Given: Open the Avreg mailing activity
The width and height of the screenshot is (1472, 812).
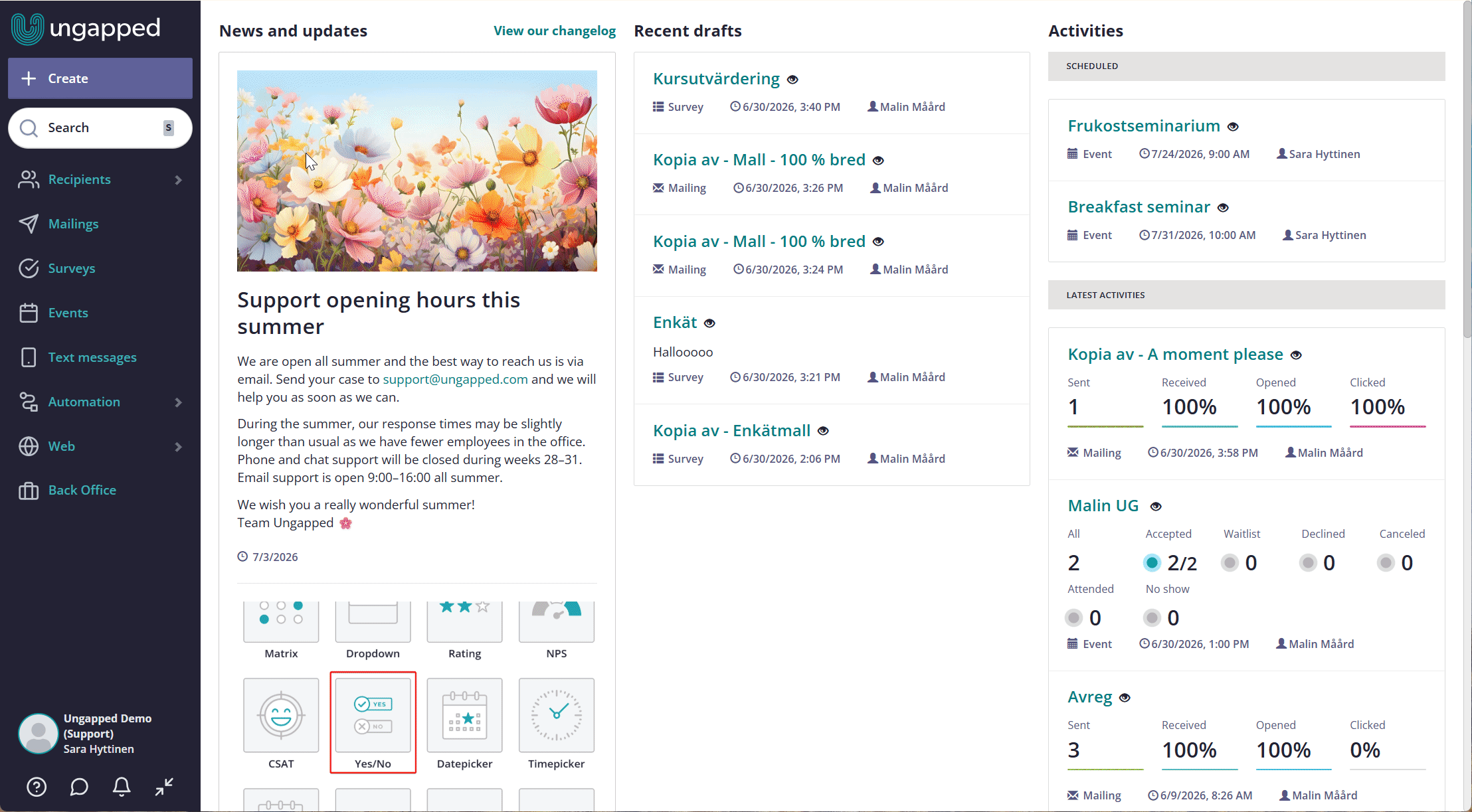Looking at the screenshot, I should pos(1090,697).
